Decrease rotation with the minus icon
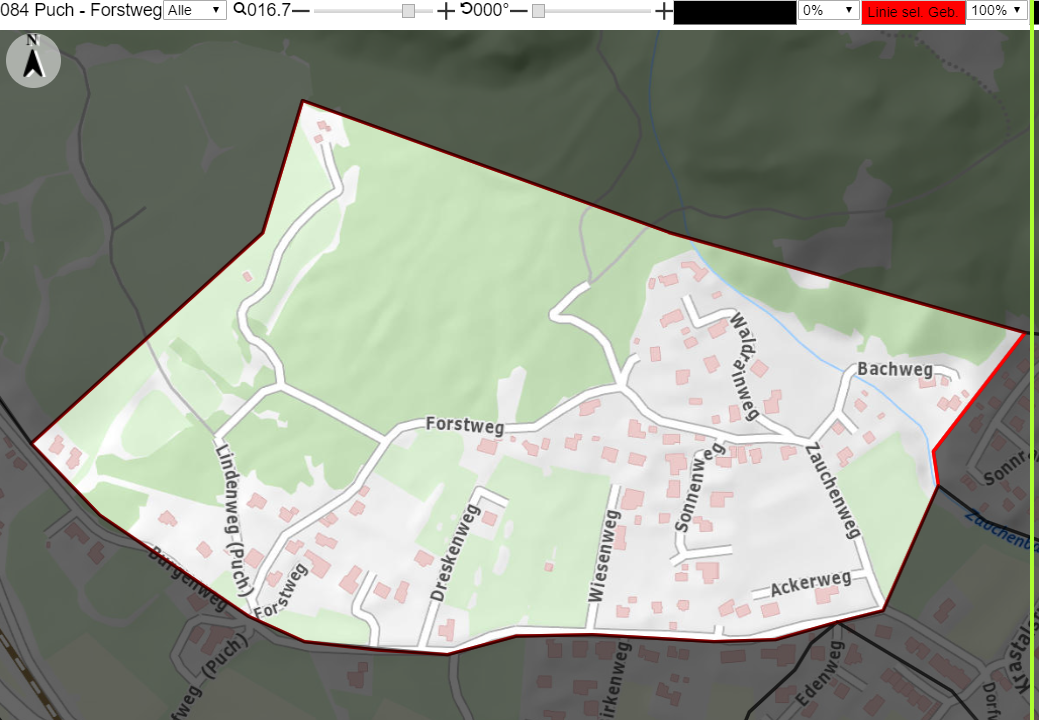The height and width of the screenshot is (720, 1039). [519, 11]
